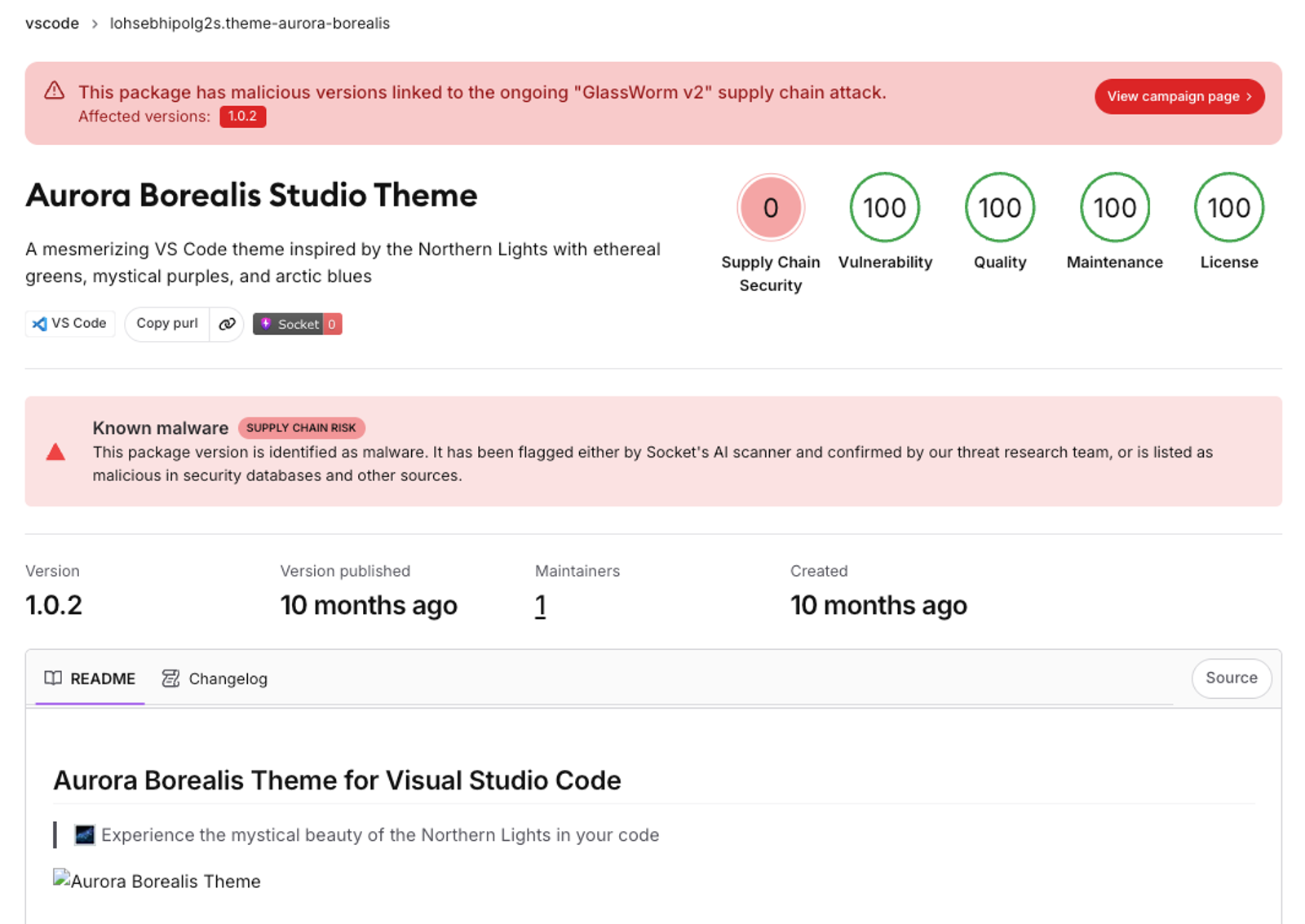Click the VS Code logo badge
Screen dimensions: 1305x924
click(70, 324)
